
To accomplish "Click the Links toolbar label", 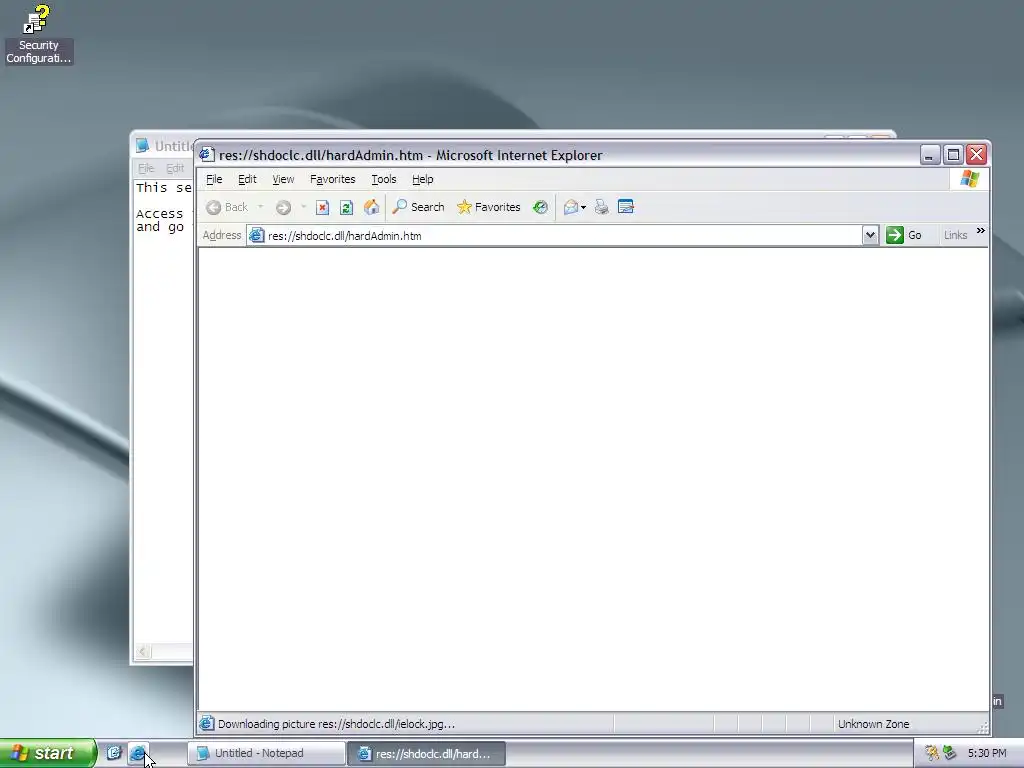I will 955,235.
